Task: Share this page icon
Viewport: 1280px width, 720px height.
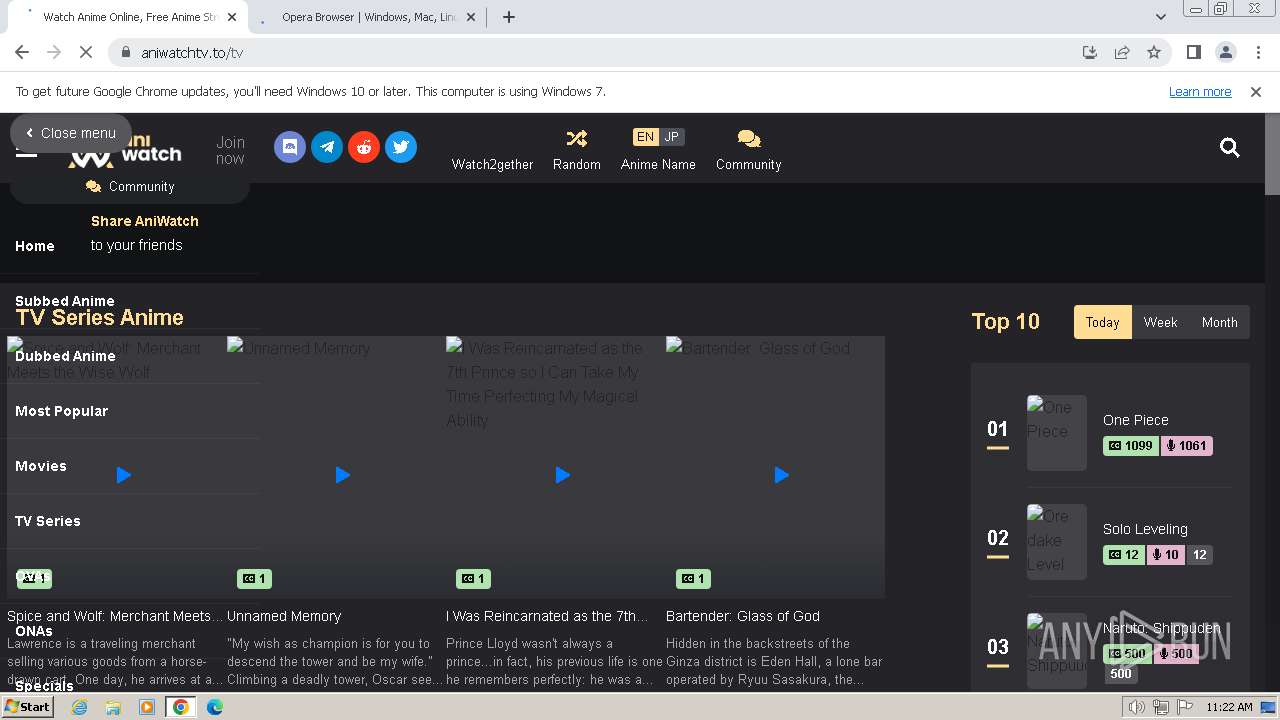Action: click(x=1122, y=52)
